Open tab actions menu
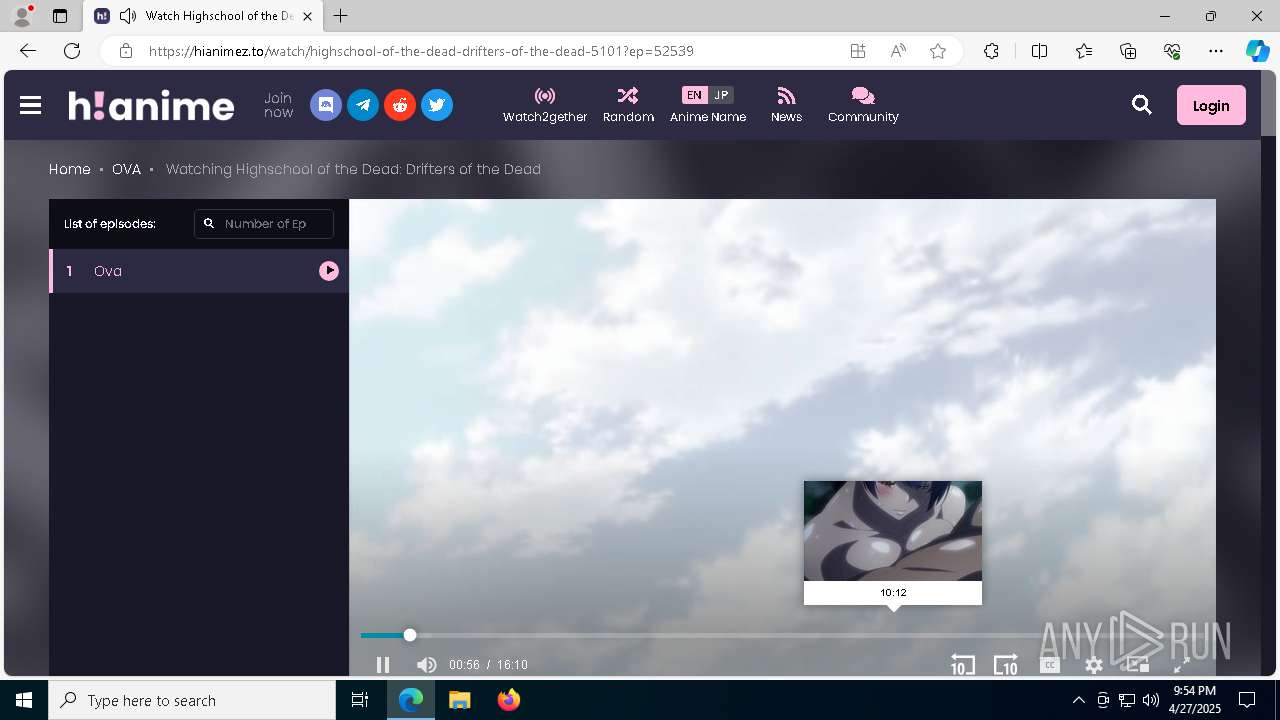Image resolution: width=1280 pixels, height=720 pixels. tap(60, 16)
